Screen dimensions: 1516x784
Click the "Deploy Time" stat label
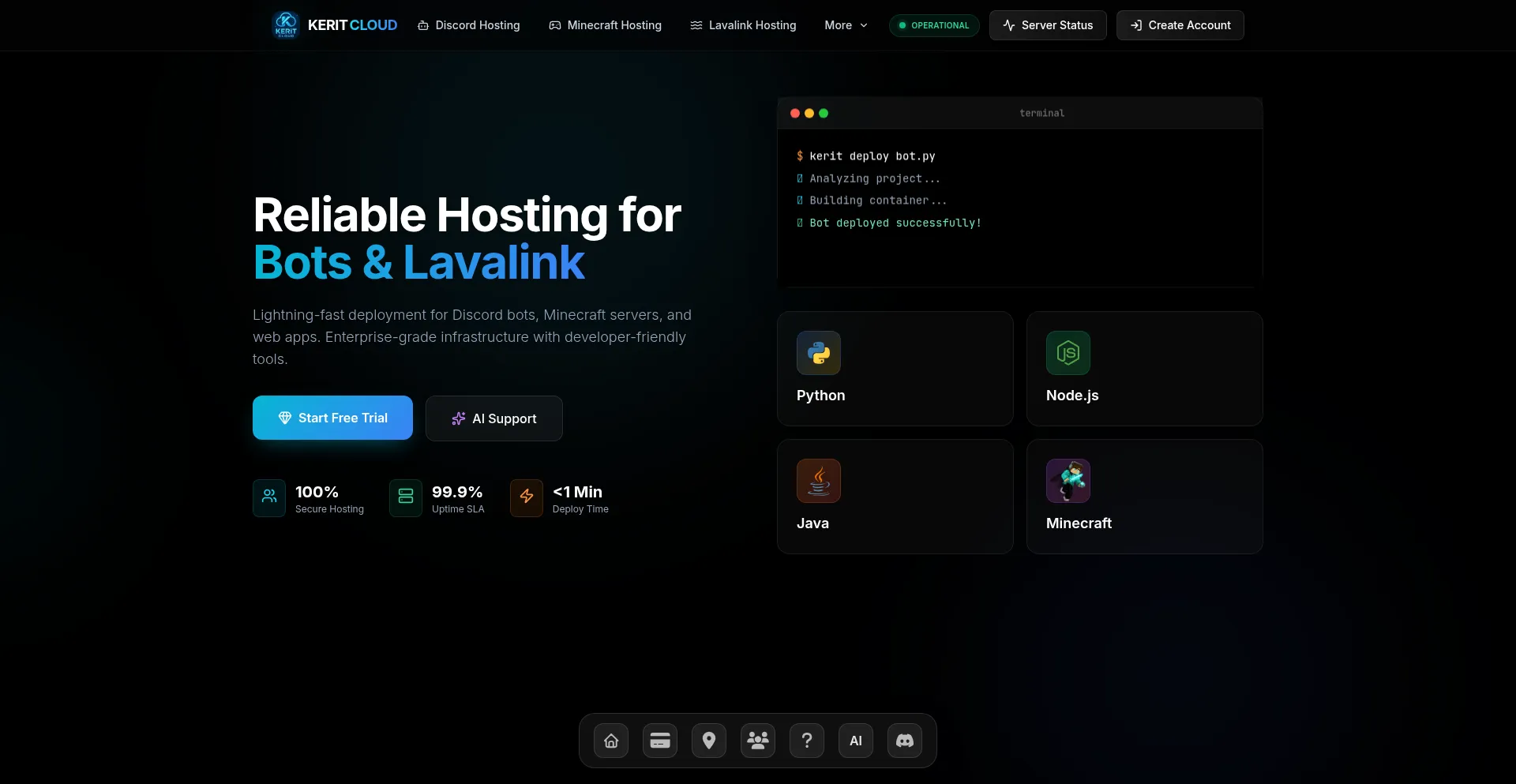pos(580,509)
